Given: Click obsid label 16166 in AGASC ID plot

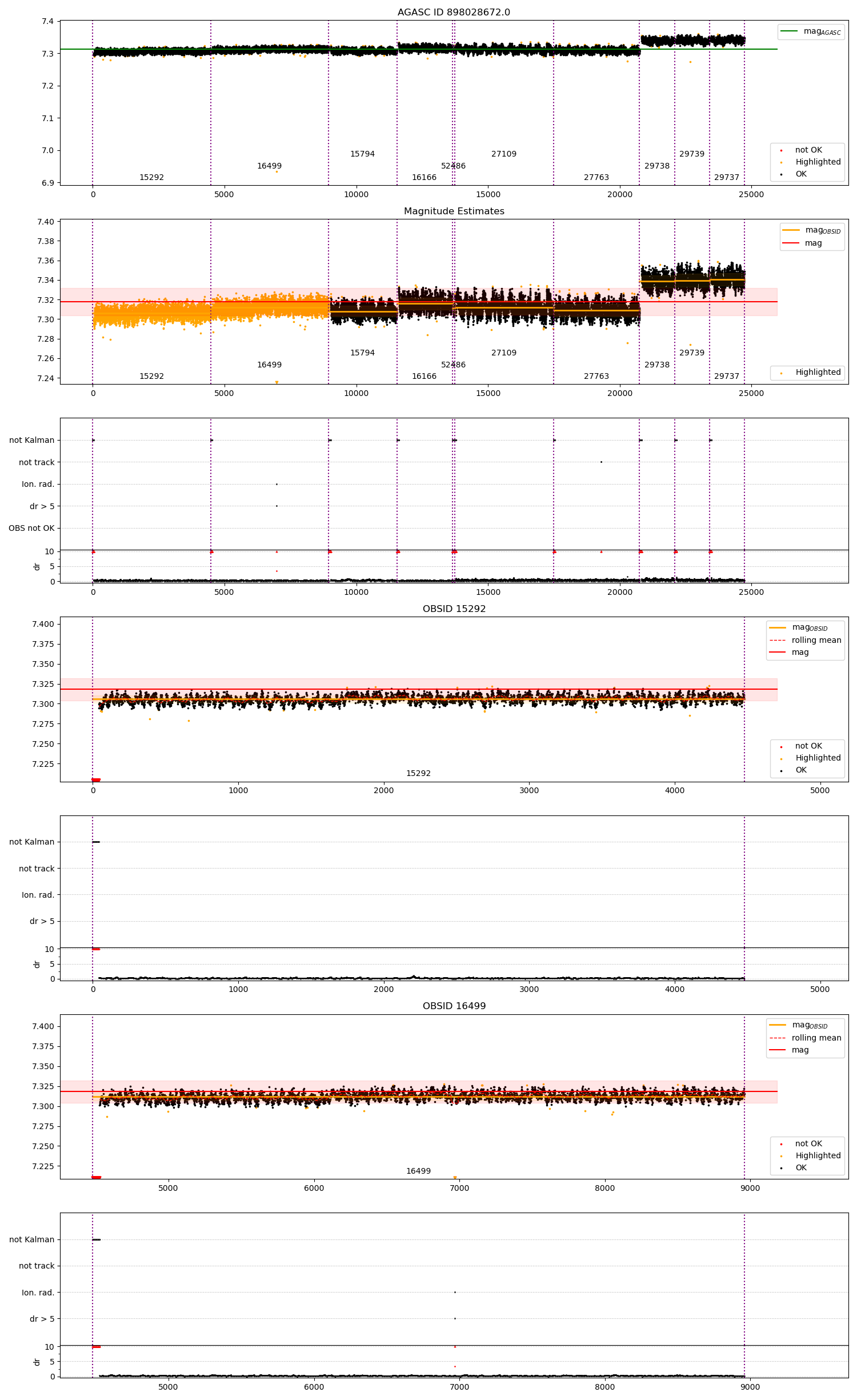Looking at the screenshot, I should click(x=424, y=177).
